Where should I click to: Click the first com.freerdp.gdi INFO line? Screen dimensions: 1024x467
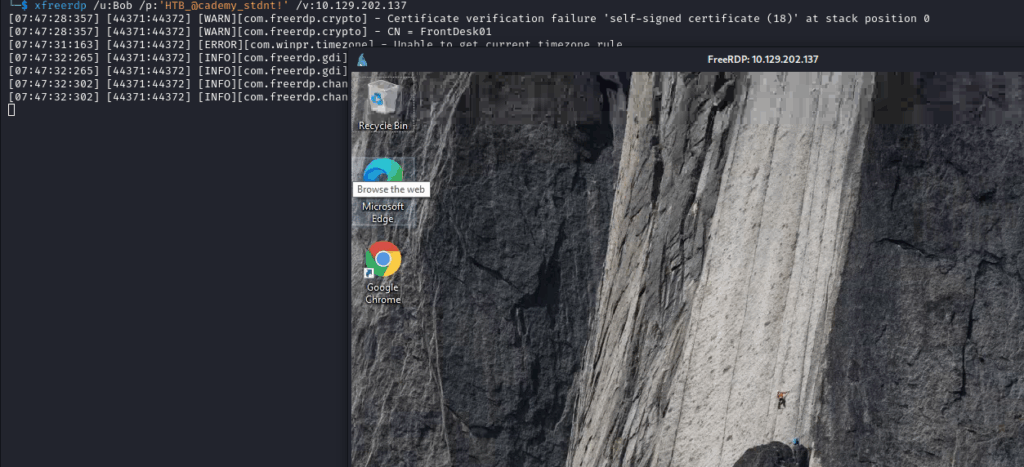180,57
